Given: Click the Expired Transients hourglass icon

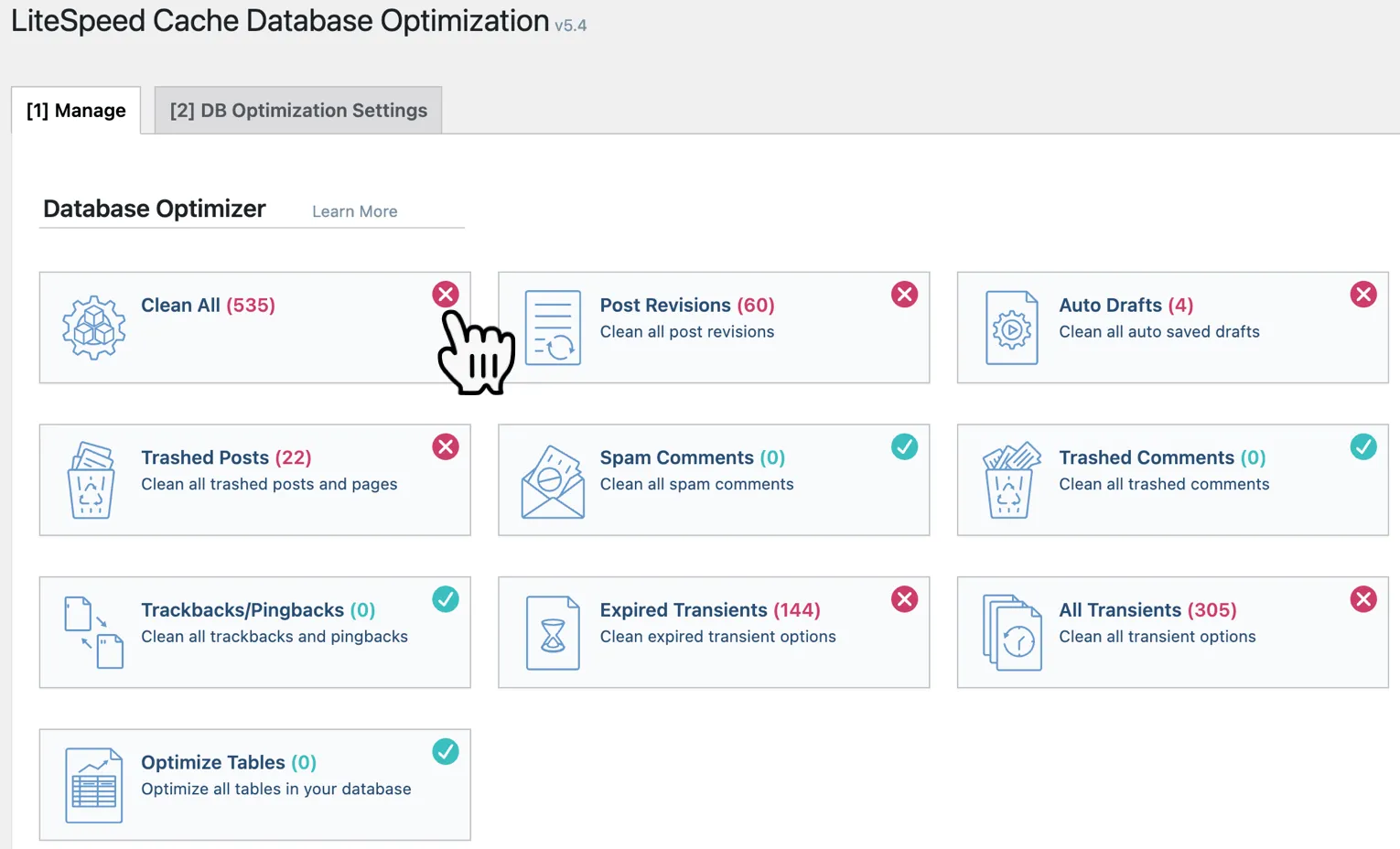Looking at the screenshot, I should (553, 633).
